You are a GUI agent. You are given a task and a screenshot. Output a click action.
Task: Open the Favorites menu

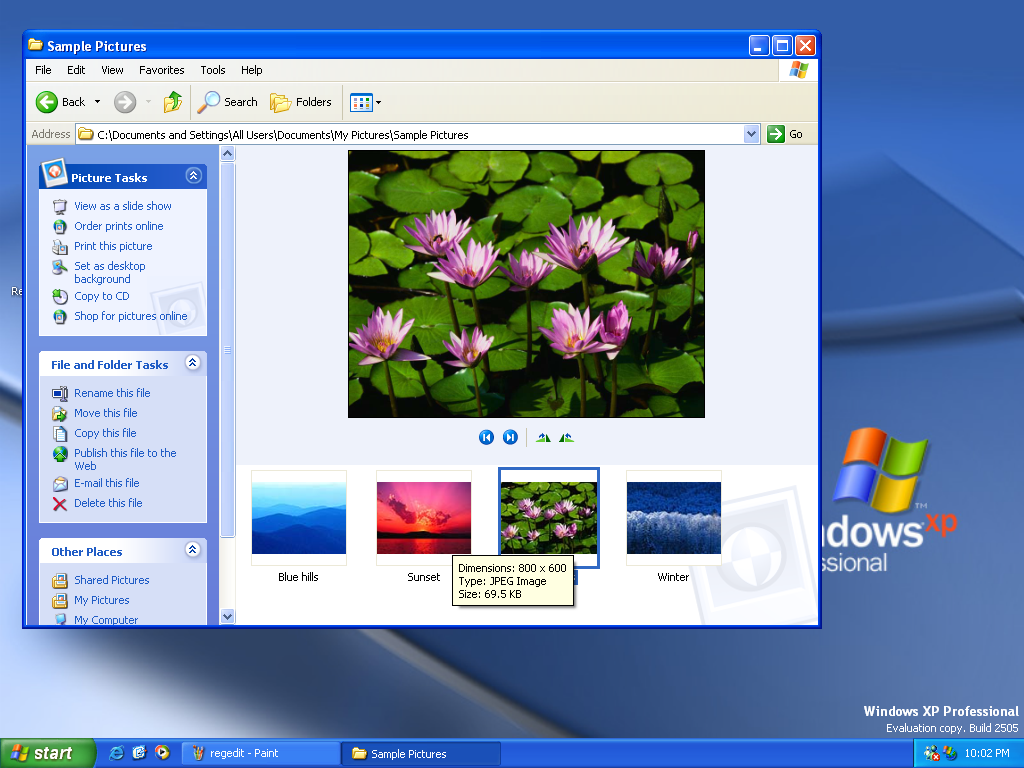click(x=161, y=70)
